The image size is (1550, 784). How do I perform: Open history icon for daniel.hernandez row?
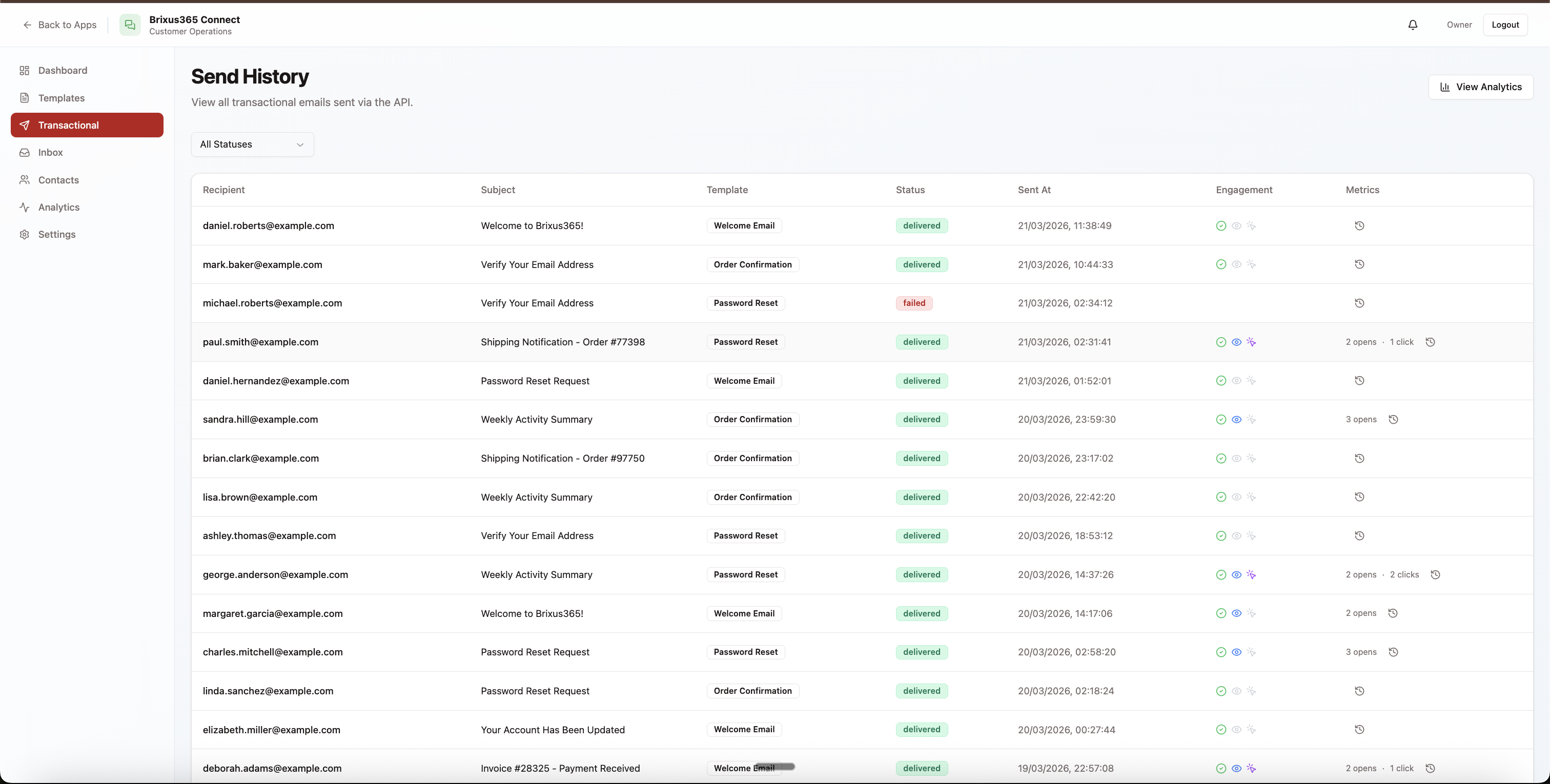(1359, 381)
